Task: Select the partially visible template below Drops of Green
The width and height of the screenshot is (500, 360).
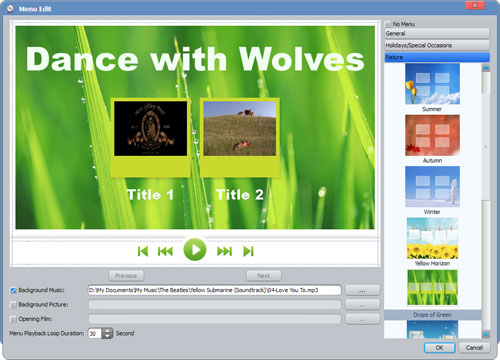Action: 432,329
